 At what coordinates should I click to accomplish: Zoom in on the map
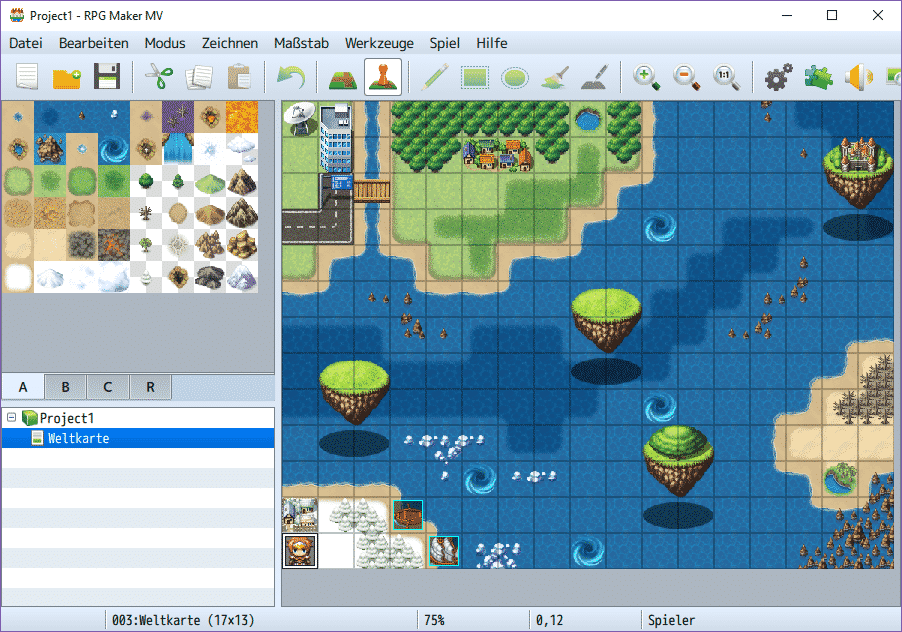pos(647,76)
